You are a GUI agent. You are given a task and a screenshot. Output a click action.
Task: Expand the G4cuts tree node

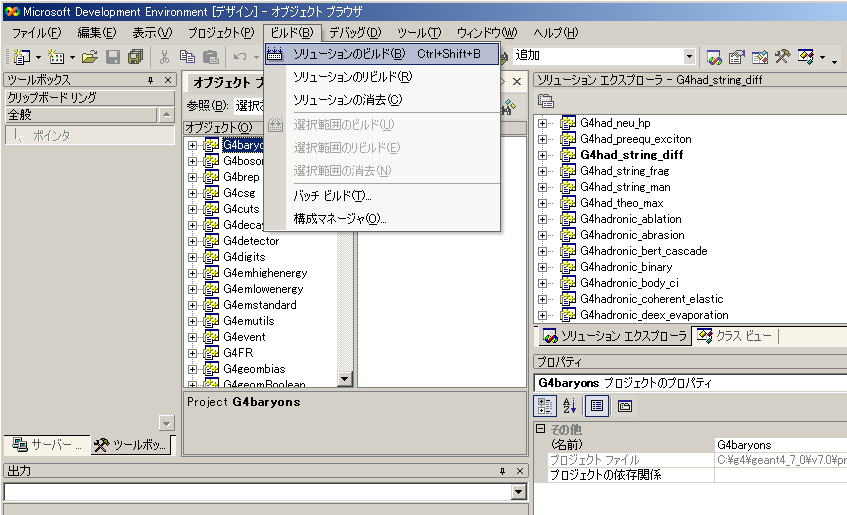coord(192,209)
